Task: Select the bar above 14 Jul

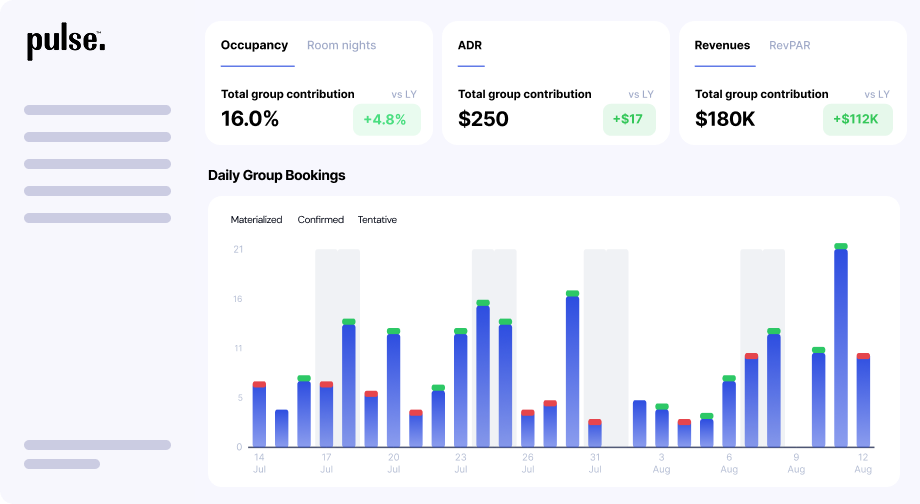Action: [259, 414]
